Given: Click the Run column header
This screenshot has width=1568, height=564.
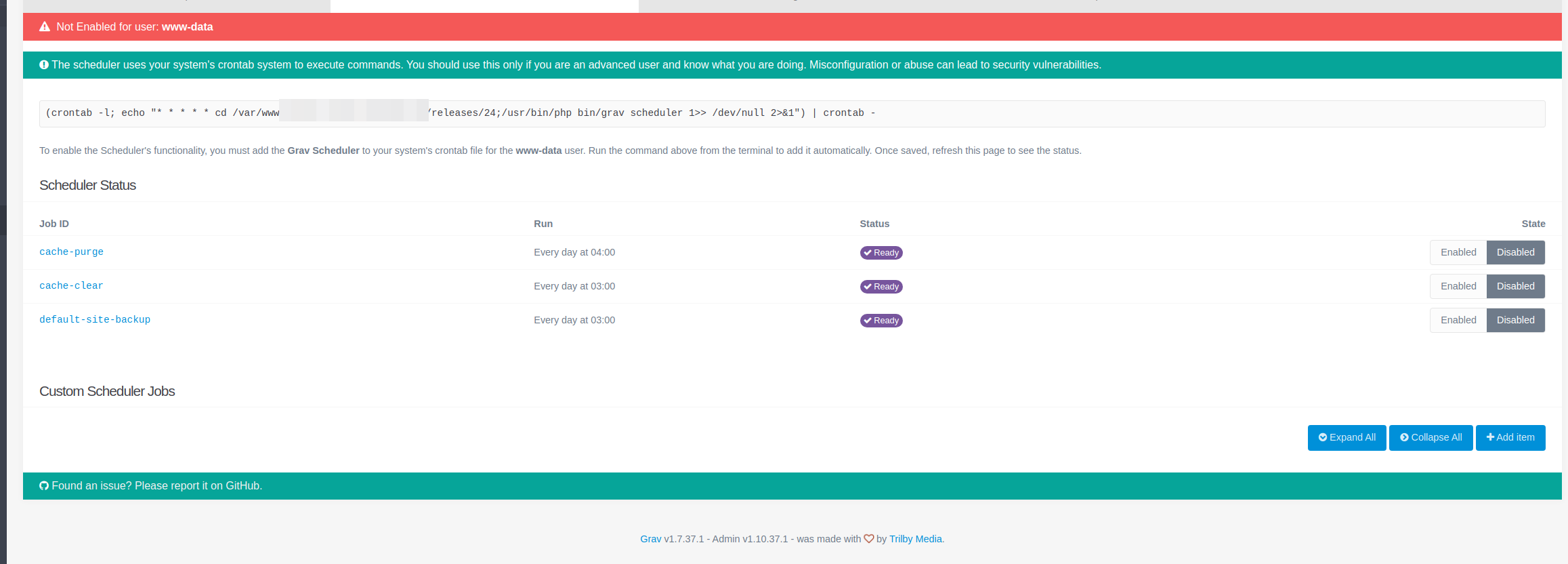Looking at the screenshot, I should point(543,224).
